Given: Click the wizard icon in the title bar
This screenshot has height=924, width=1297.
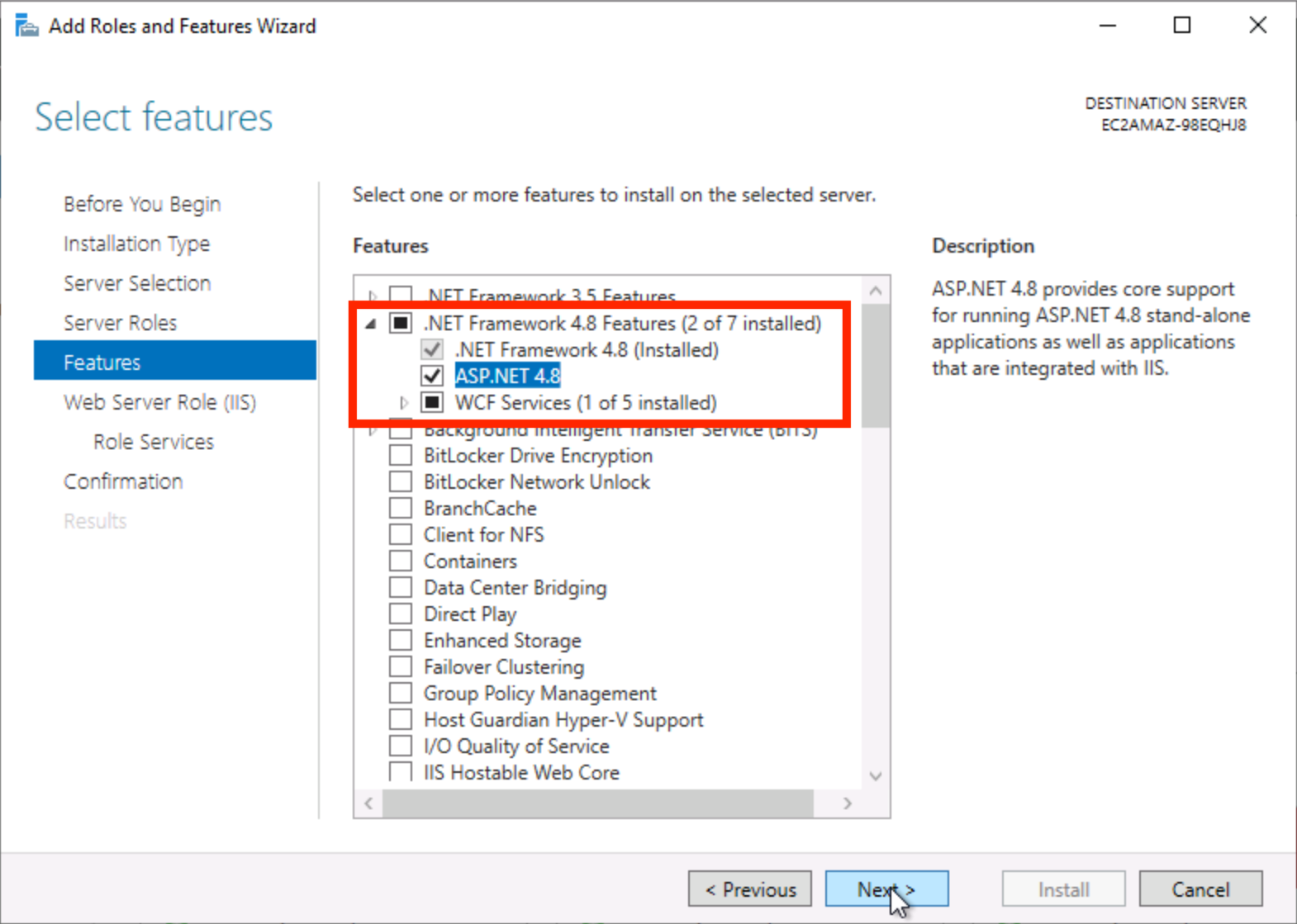Looking at the screenshot, I should tap(26, 26).
